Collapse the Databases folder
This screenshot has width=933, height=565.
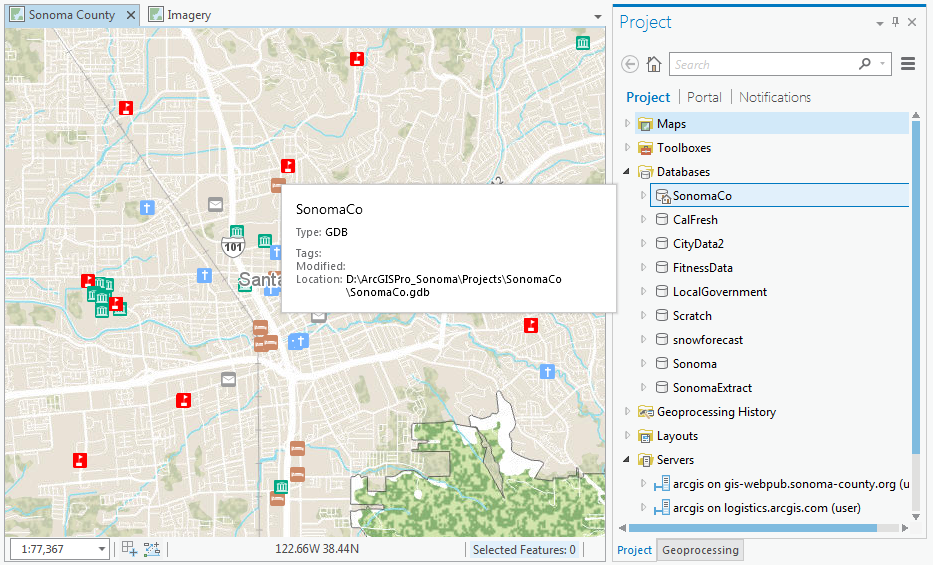tap(627, 171)
